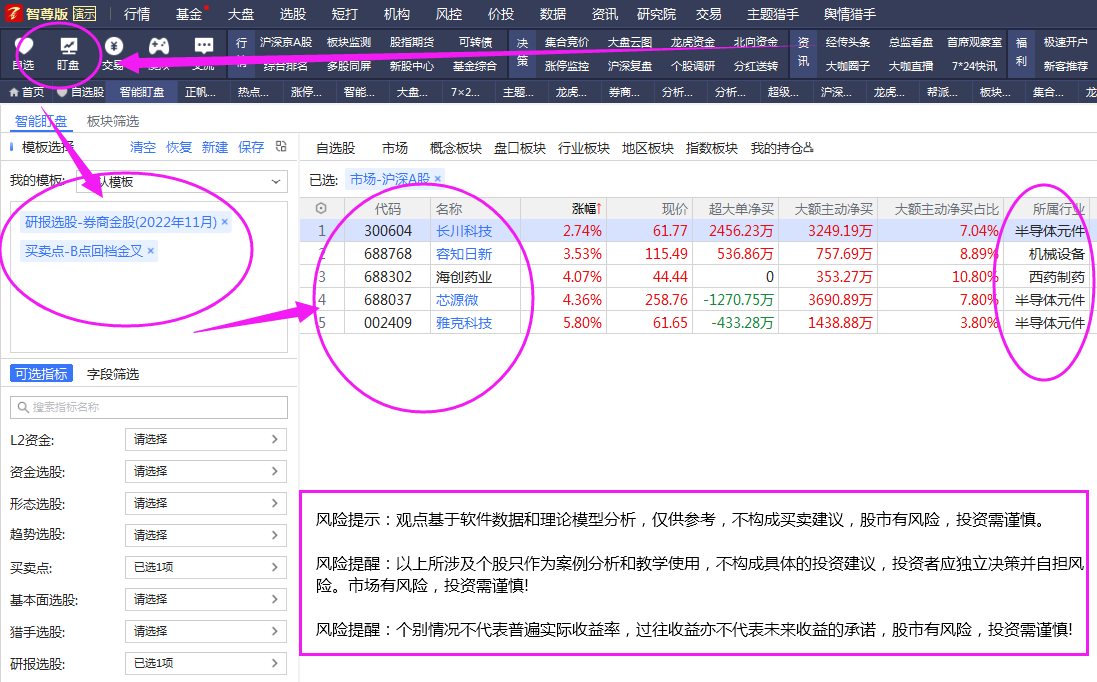Open 7*24快讯 in the toolbar

click(x=975, y=66)
